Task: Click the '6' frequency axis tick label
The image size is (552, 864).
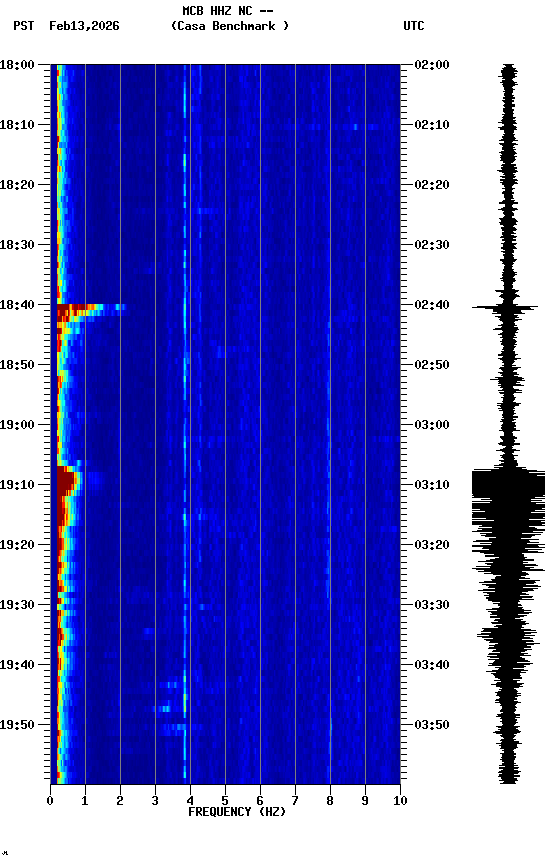Action: click(260, 801)
